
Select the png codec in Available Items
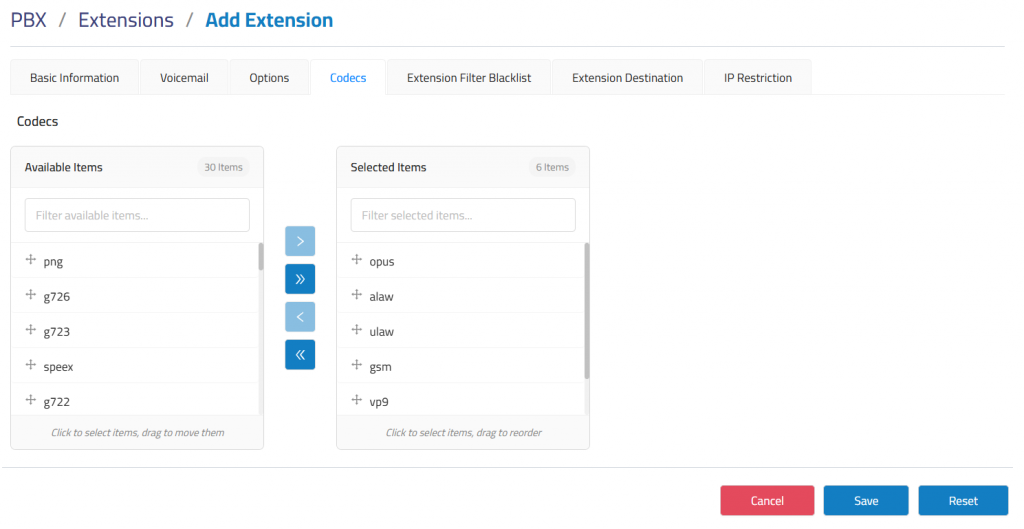[54, 262]
